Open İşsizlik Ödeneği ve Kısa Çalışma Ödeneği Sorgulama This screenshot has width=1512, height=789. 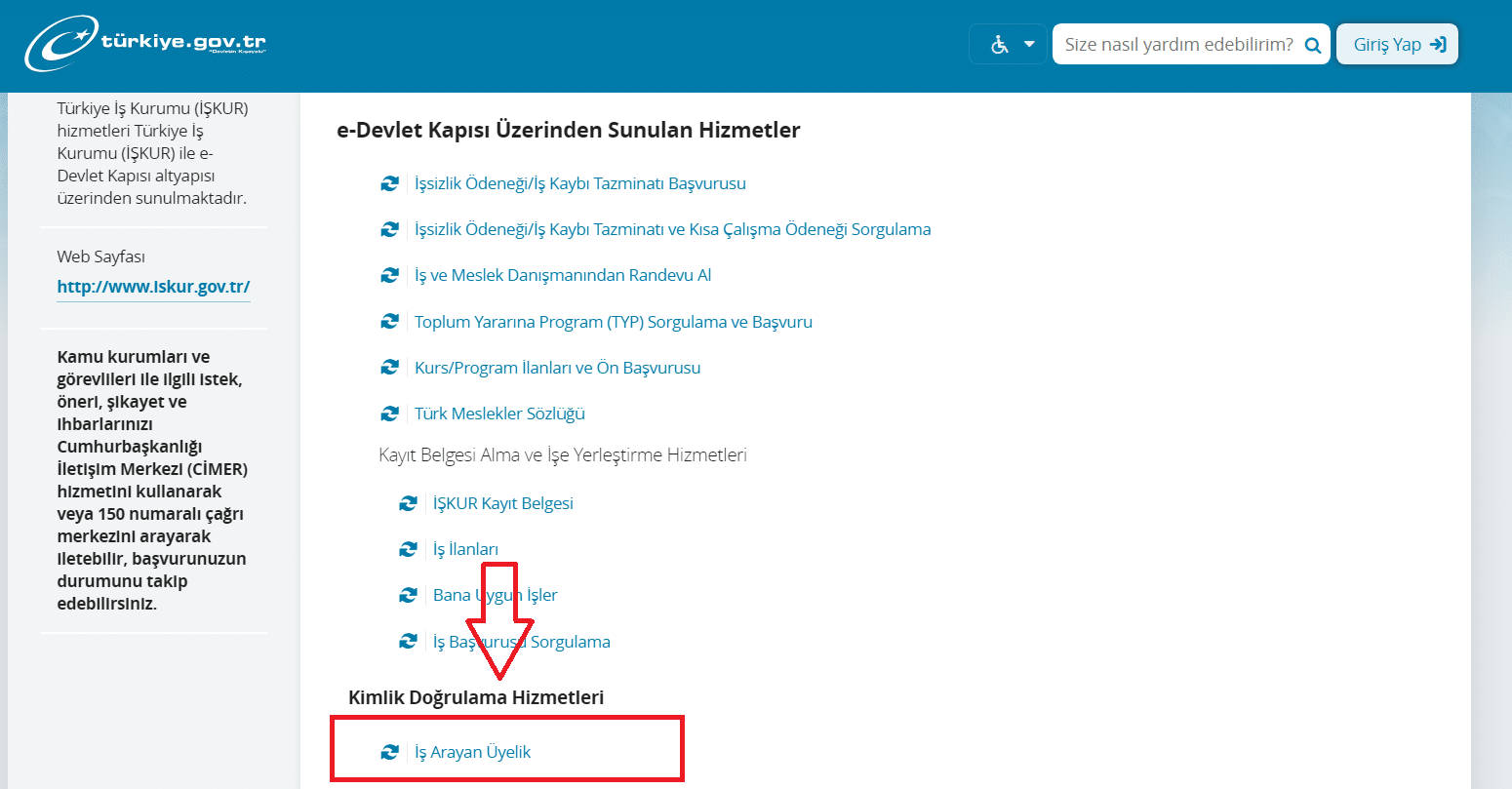pyautogui.click(x=672, y=229)
